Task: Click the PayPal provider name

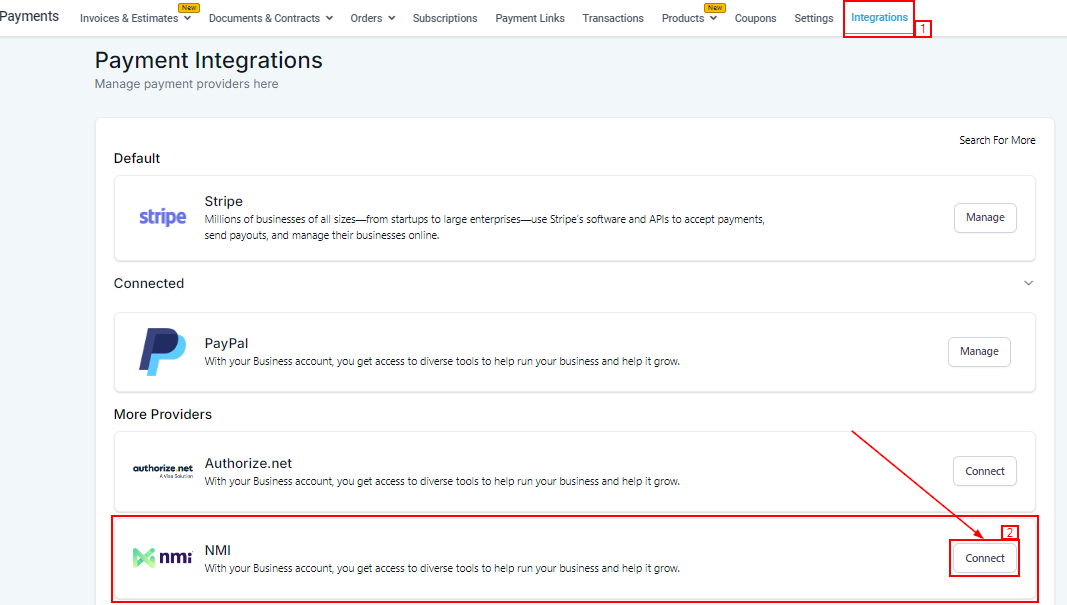Action: pyautogui.click(x=226, y=344)
